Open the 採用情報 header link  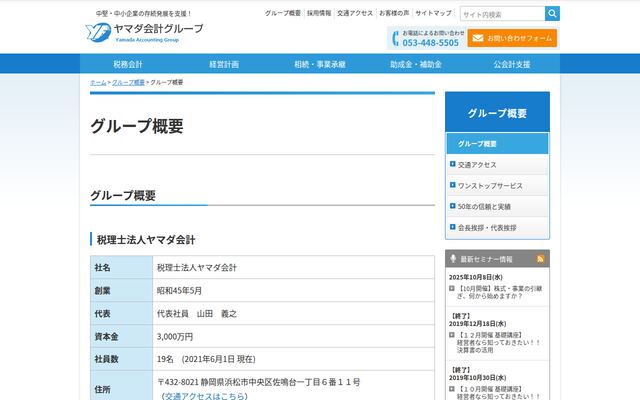pos(319,13)
